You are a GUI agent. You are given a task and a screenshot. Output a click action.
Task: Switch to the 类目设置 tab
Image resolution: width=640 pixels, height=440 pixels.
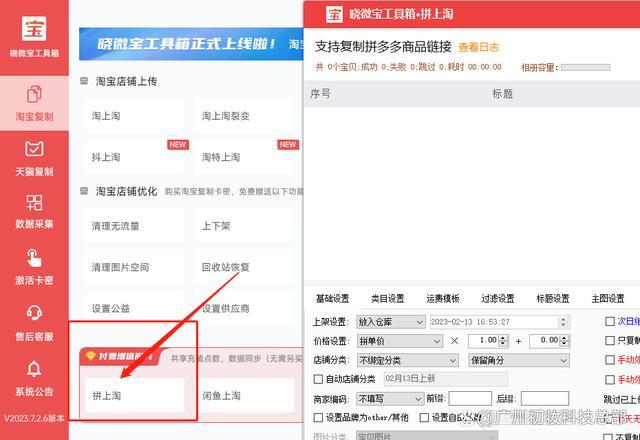click(x=387, y=298)
